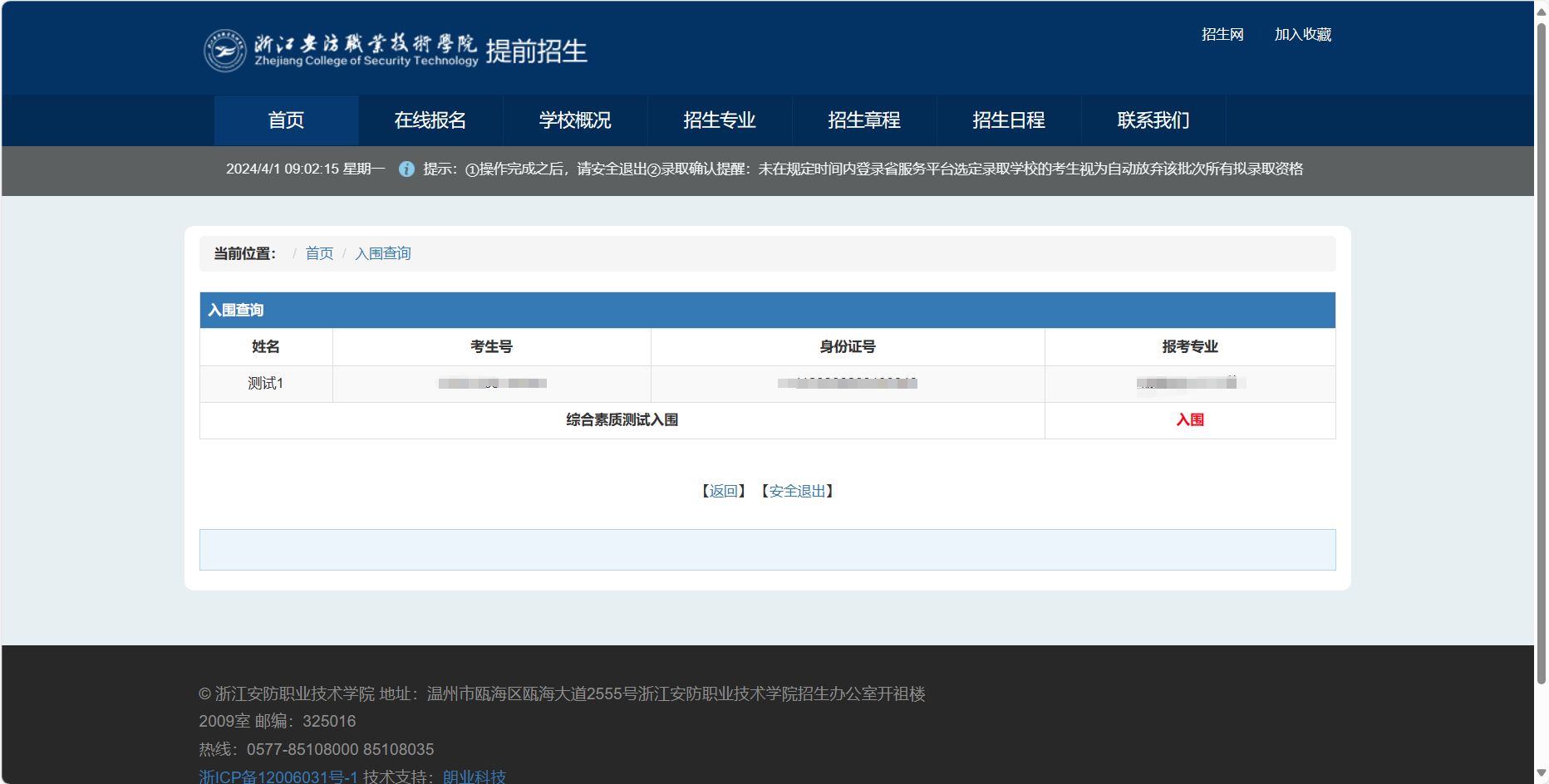This screenshot has width=1549, height=784.
Task: Open the 浙ICP备12006031号-1 footer link
Action: tap(278, 777)
